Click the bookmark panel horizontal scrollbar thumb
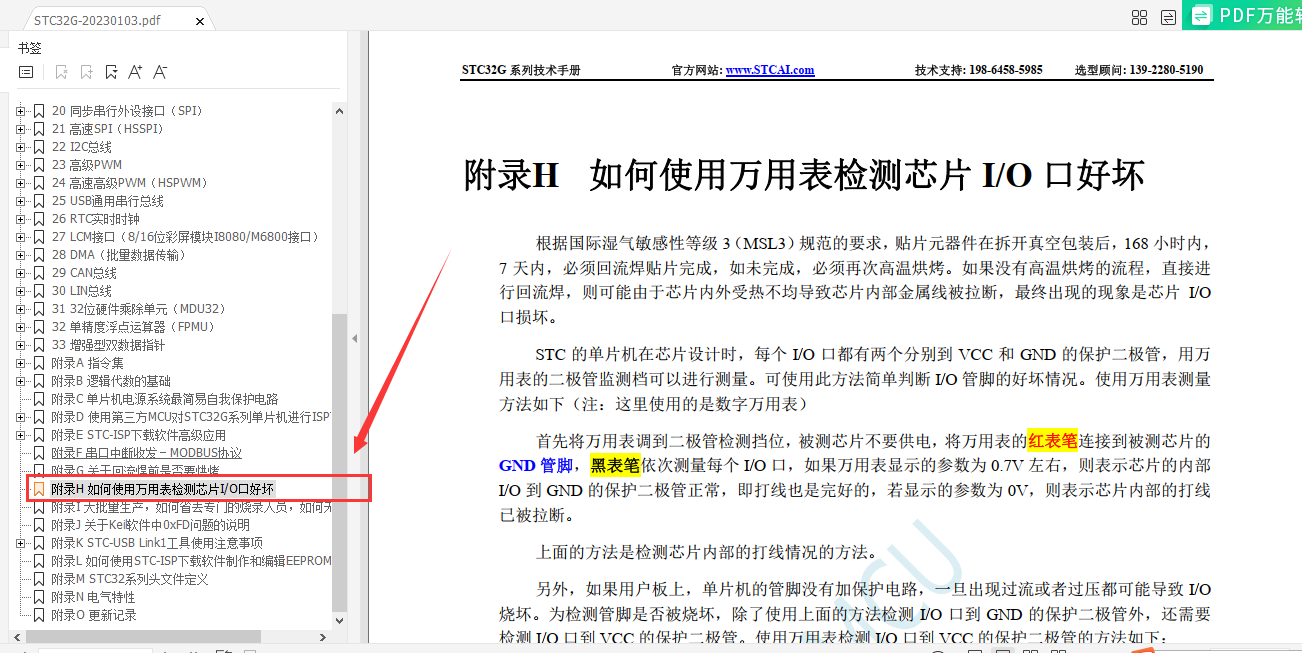1302x653 pixels. 144,636
